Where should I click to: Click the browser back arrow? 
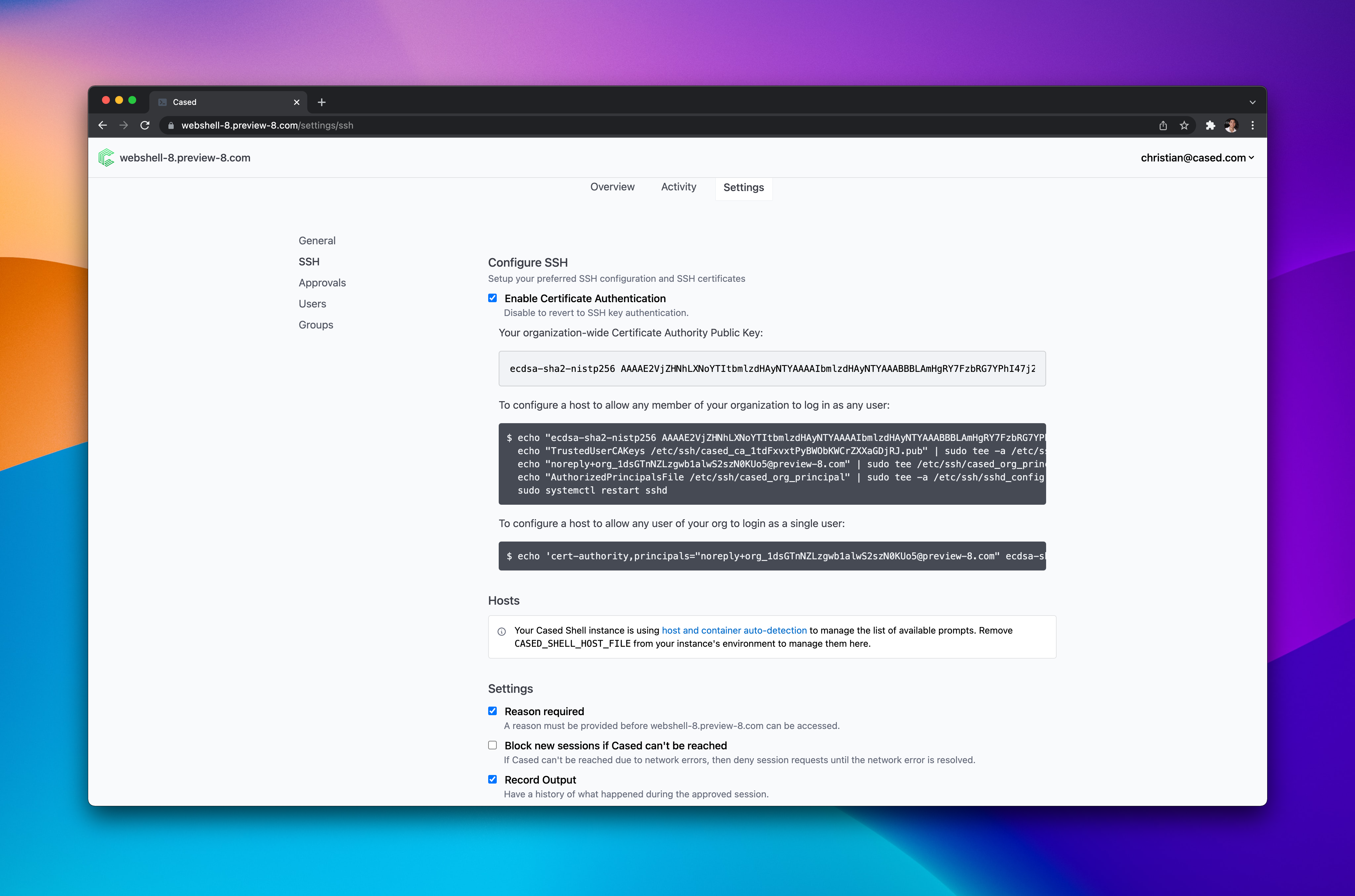(x=103, y=125)
